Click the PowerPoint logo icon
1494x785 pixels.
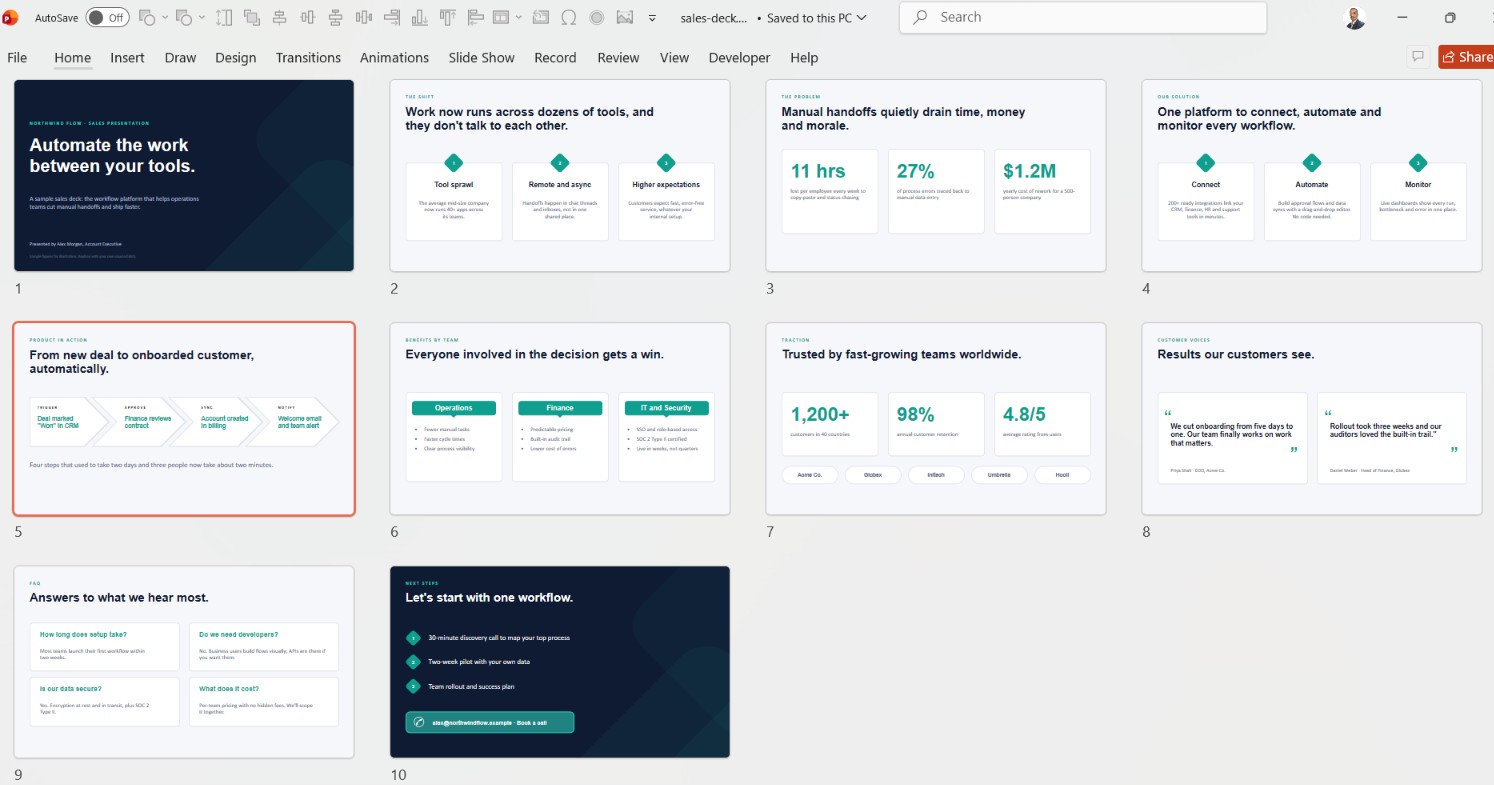tap(11, 18)
